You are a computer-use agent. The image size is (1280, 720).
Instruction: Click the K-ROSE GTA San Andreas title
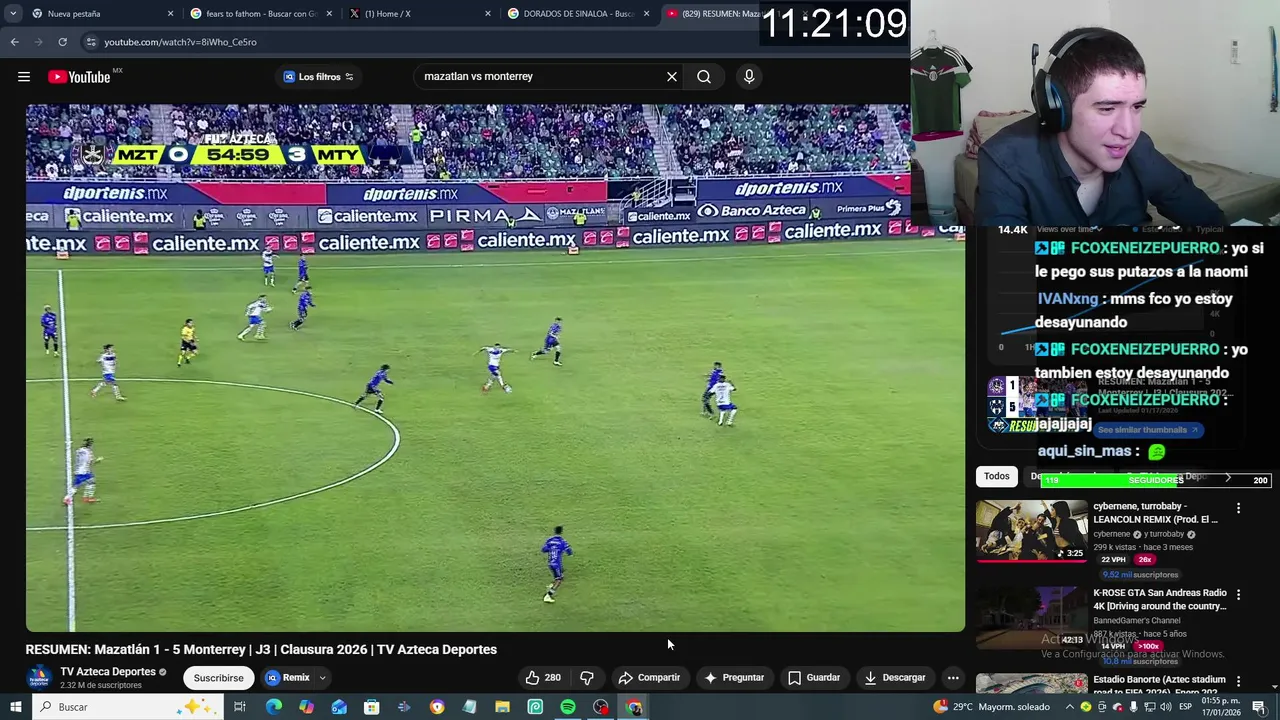(x=1159, y=599)
